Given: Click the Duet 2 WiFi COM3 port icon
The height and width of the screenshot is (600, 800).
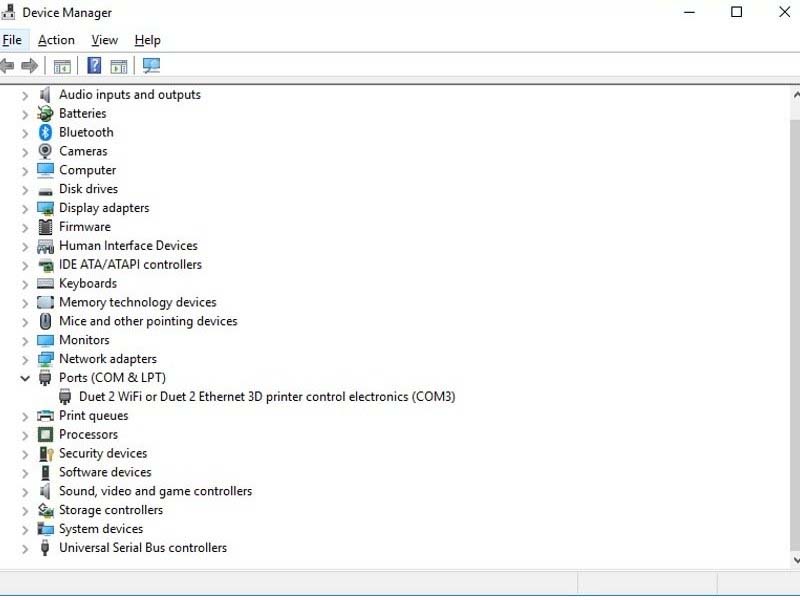Looking at the screenshot, I should tap(64, 396).
